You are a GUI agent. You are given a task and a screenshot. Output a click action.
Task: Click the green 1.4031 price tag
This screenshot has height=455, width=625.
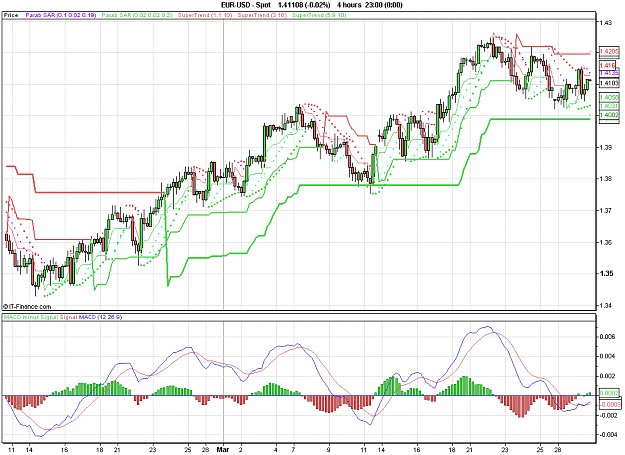[609, 106]
